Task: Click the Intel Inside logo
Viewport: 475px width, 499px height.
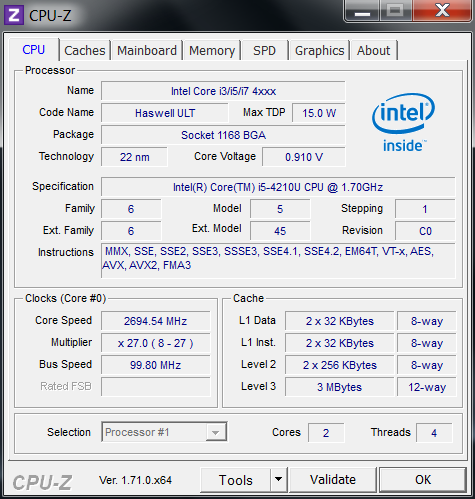Action: click(403, 122)
